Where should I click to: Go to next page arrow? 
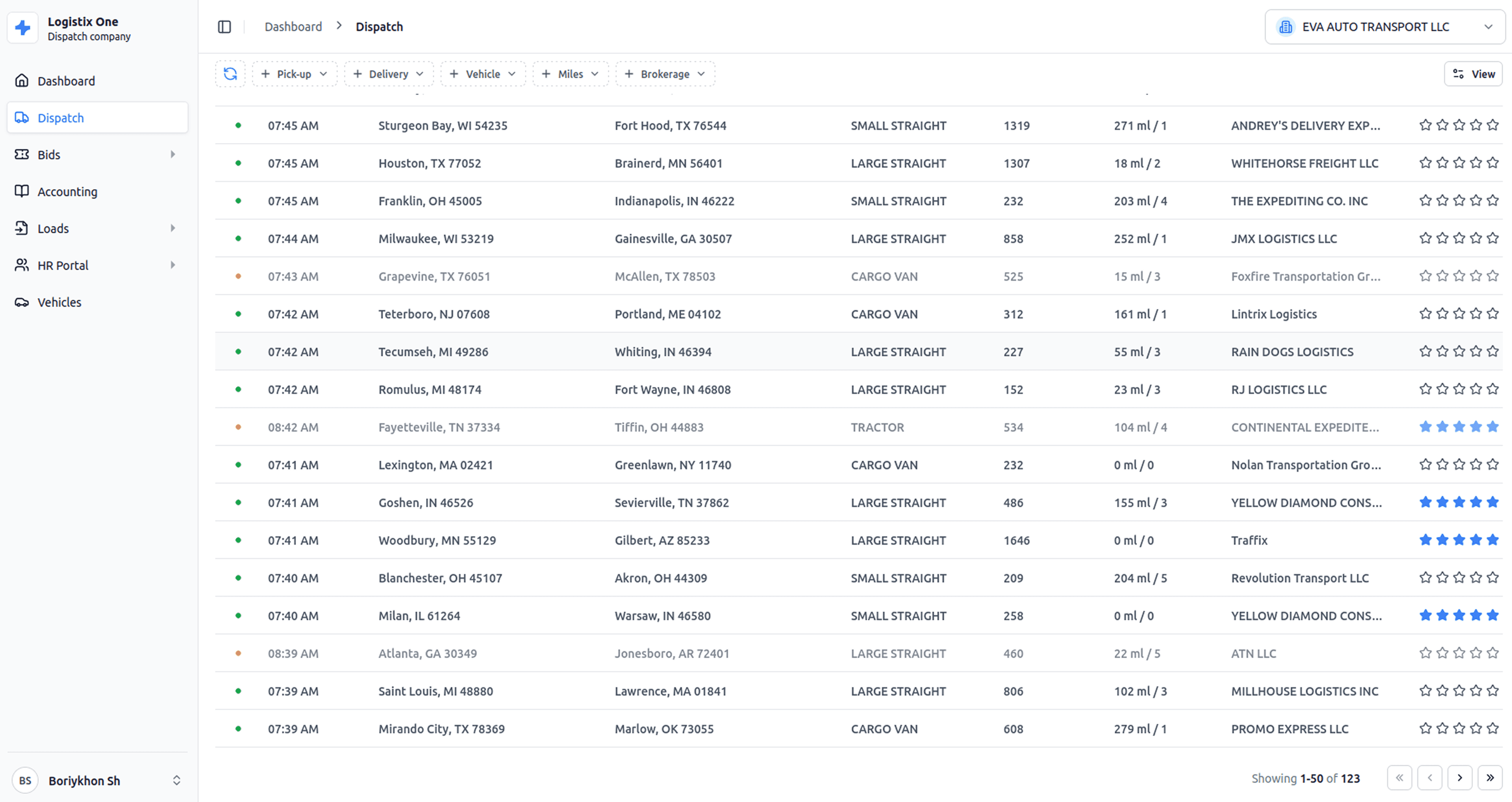(x=1459, y=778)
